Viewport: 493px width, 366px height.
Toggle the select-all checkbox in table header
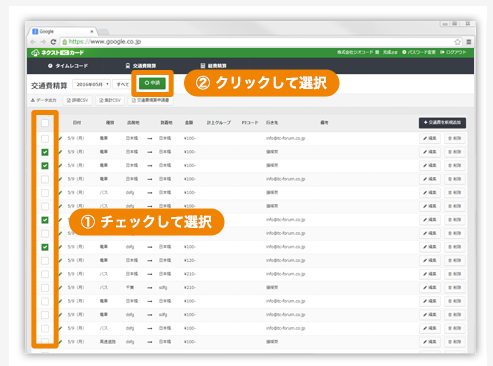click(x=45, y=123)
